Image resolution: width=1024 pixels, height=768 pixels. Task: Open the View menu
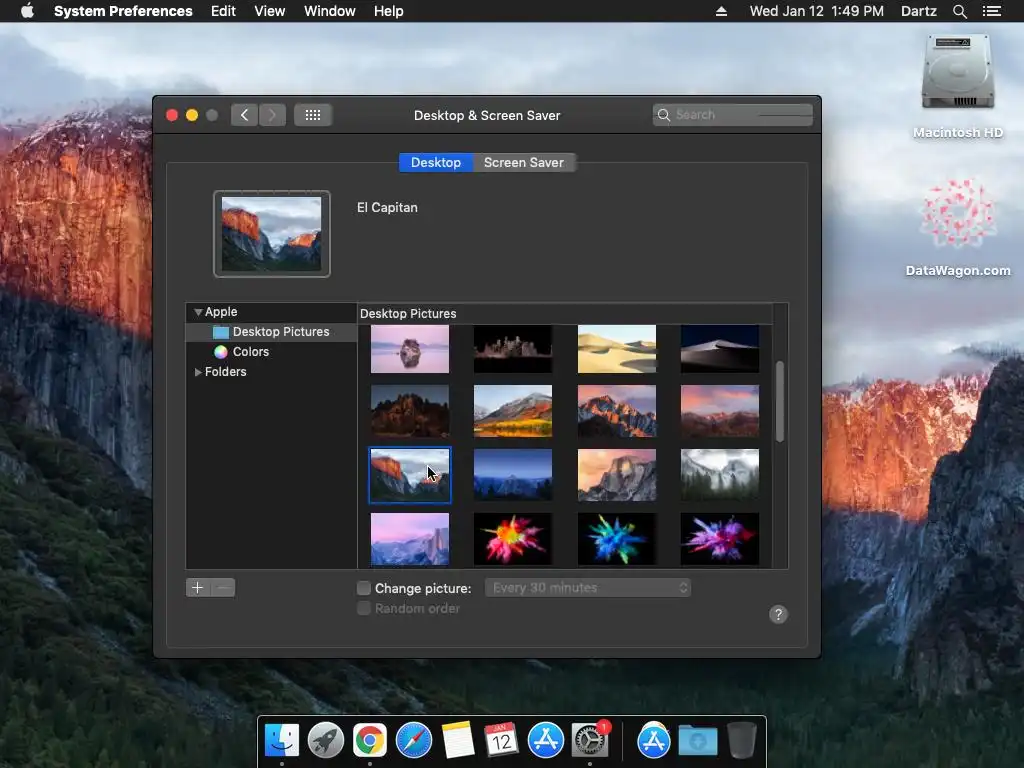[270, 11]
